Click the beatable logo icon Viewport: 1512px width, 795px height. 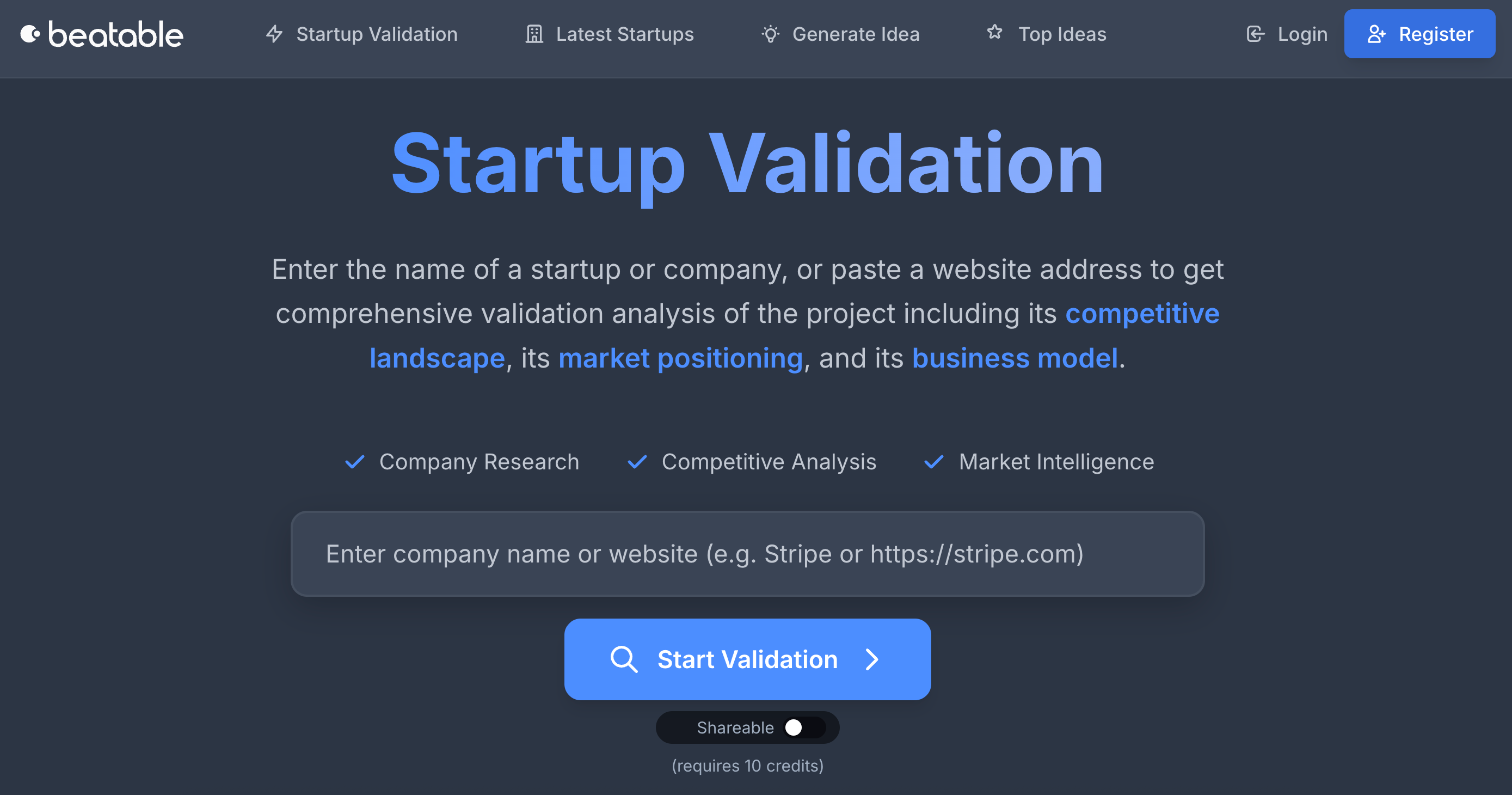pyautogui.click(x=30, y=34)
